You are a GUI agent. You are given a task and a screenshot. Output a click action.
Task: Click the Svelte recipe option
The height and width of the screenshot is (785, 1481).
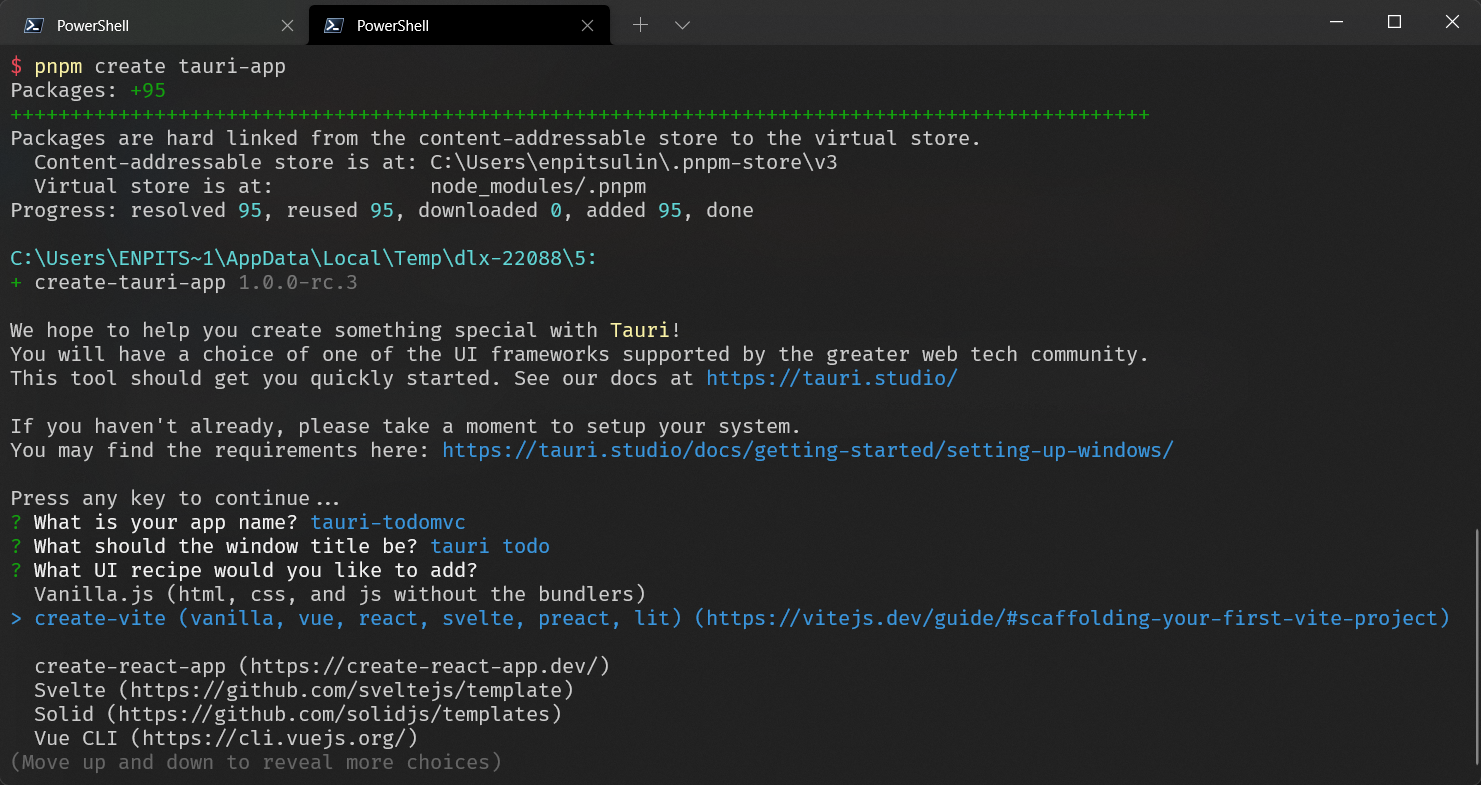pyautogui.click(x=304, y=690)
